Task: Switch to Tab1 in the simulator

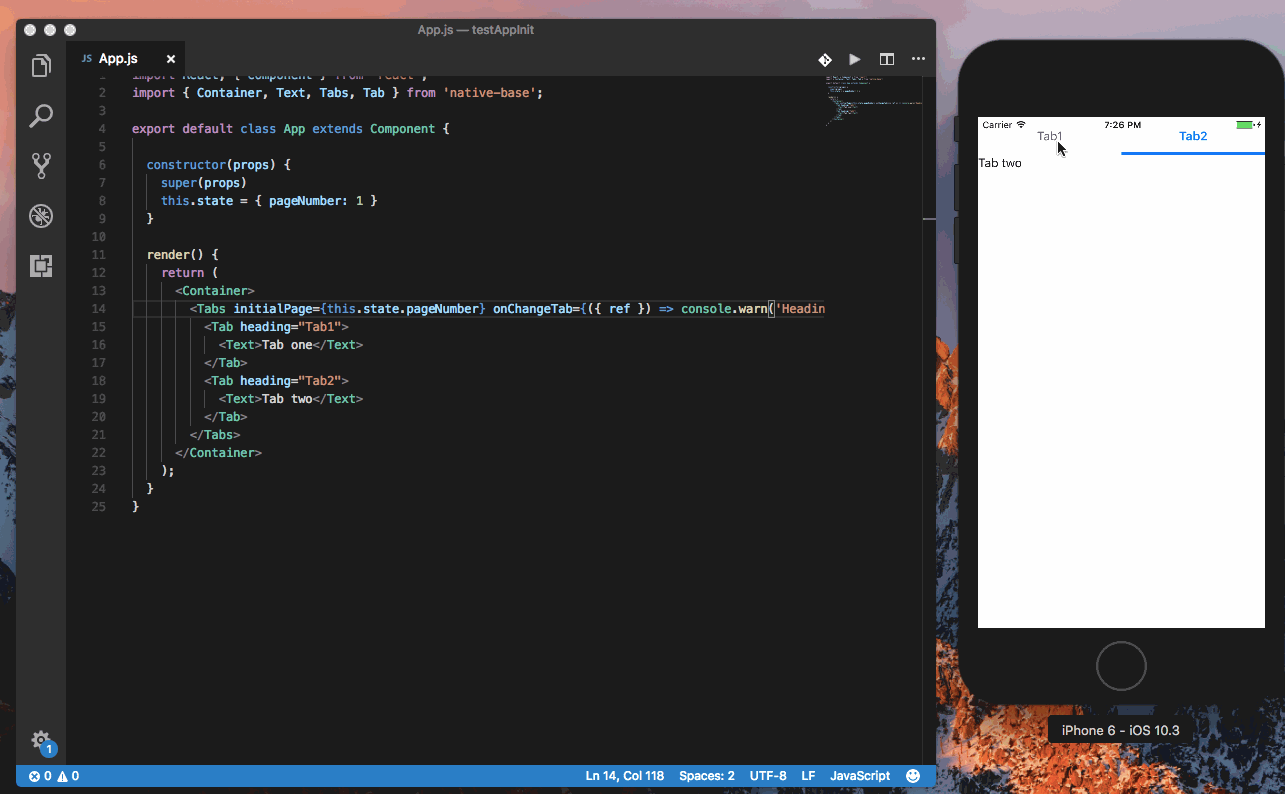Action: (x=1050, y=136)
